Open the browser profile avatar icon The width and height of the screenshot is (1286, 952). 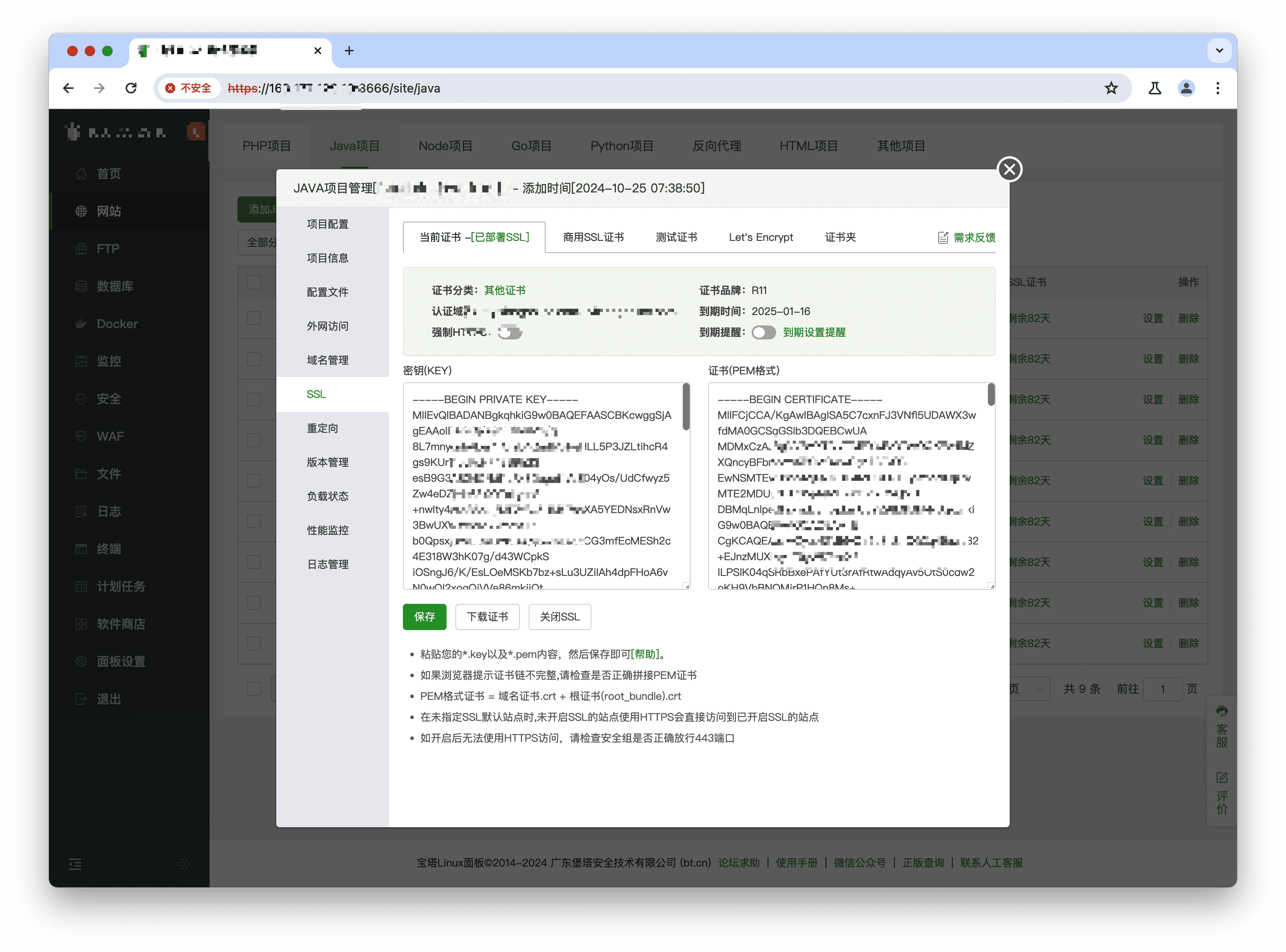tap(1186, 88)
